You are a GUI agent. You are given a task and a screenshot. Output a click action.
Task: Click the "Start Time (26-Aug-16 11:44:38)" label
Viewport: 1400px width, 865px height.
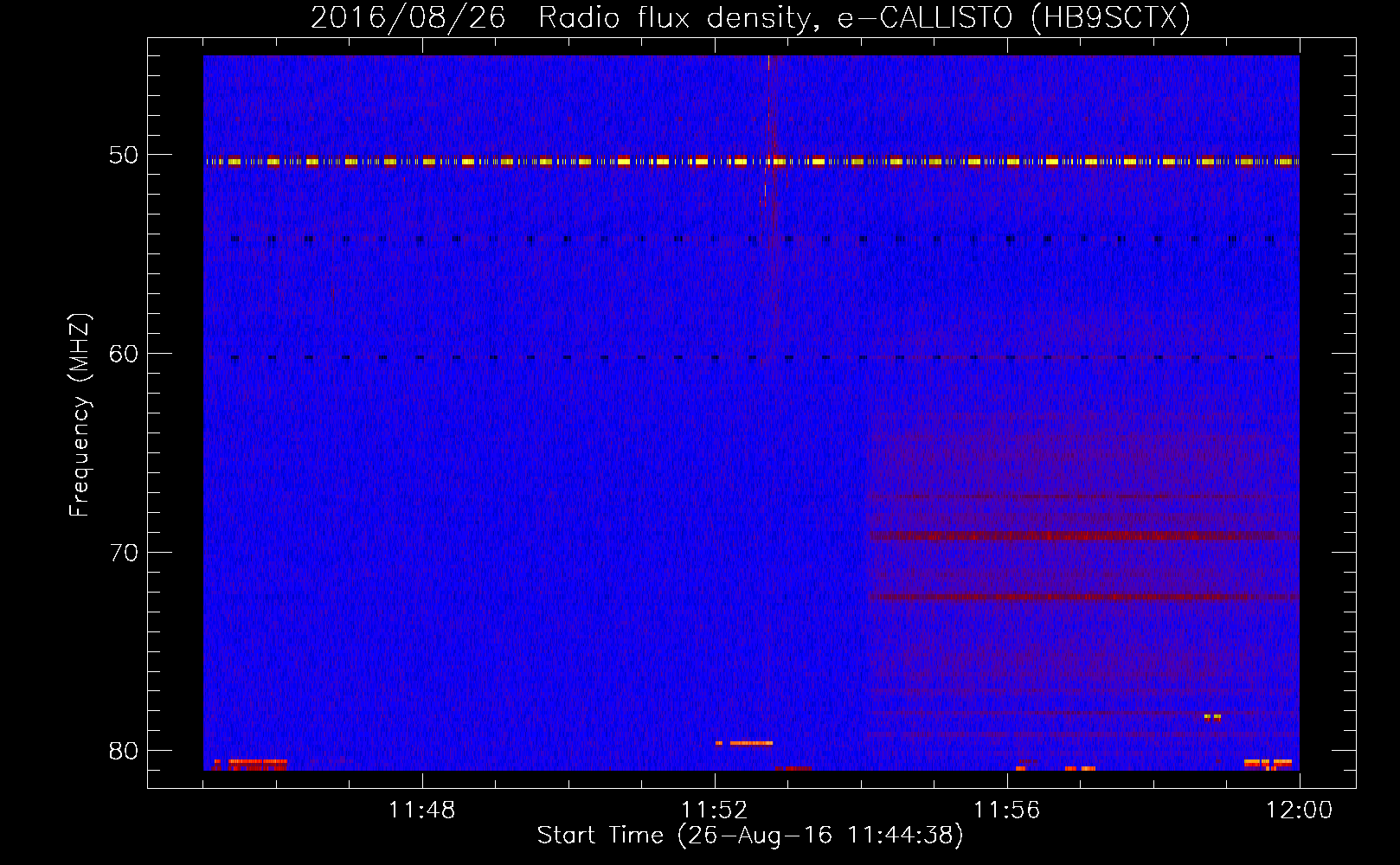click(750, 836)
